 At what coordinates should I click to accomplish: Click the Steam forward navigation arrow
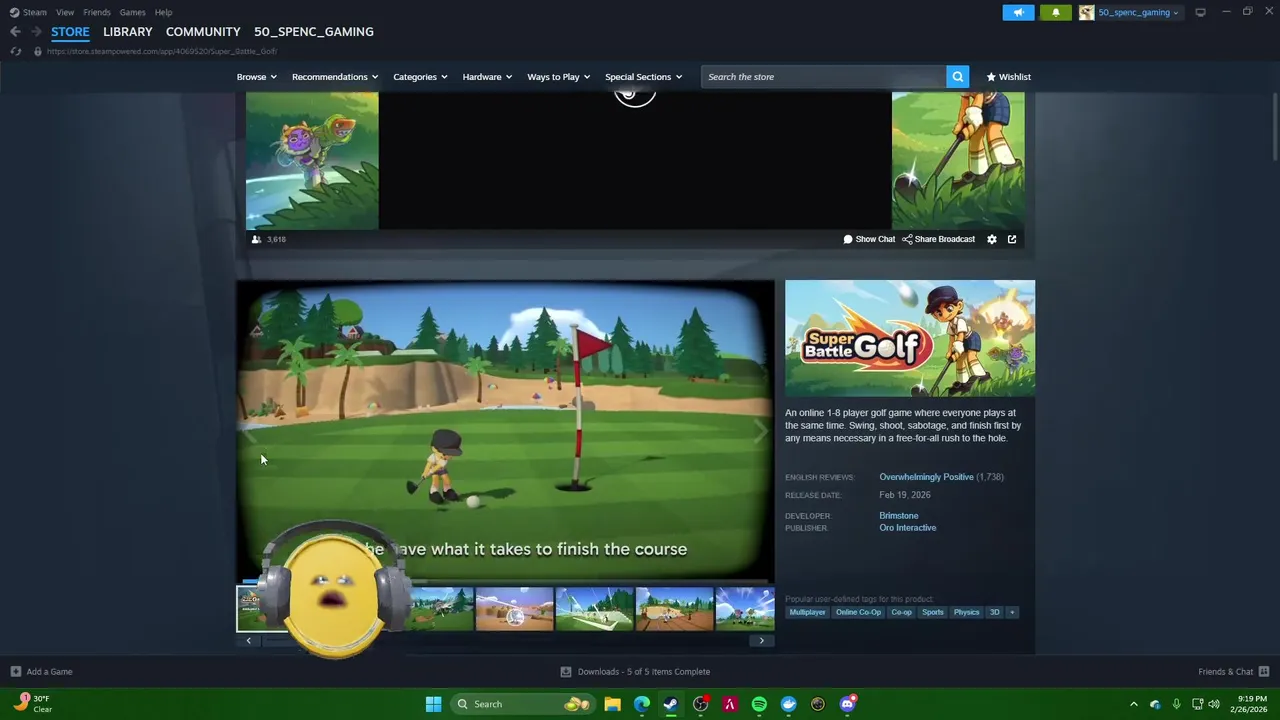click(x=35, y=32)
